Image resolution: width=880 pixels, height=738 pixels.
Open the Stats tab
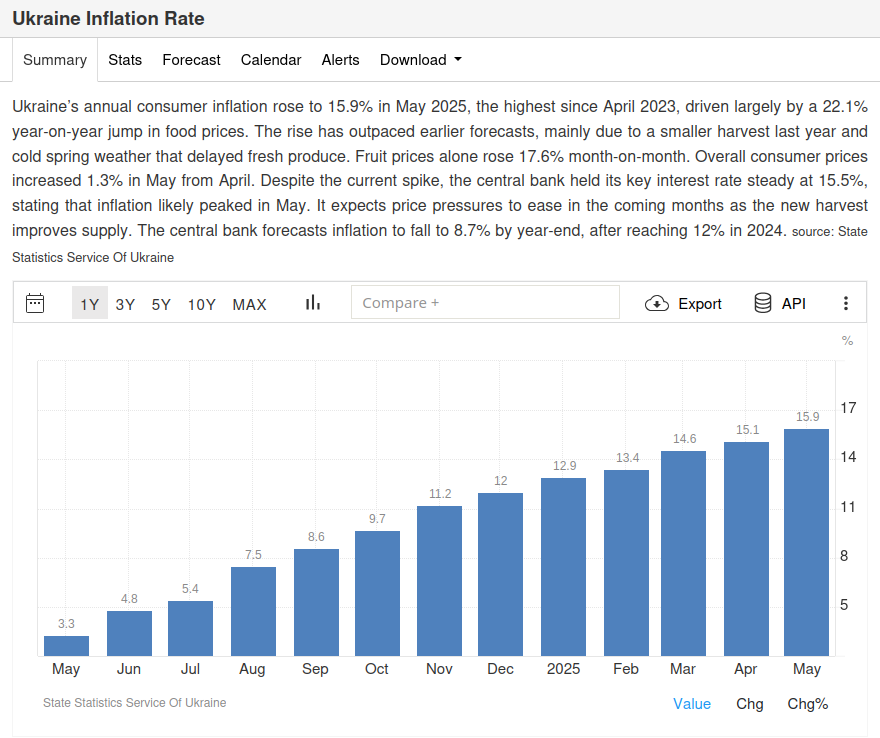(125, 60)
